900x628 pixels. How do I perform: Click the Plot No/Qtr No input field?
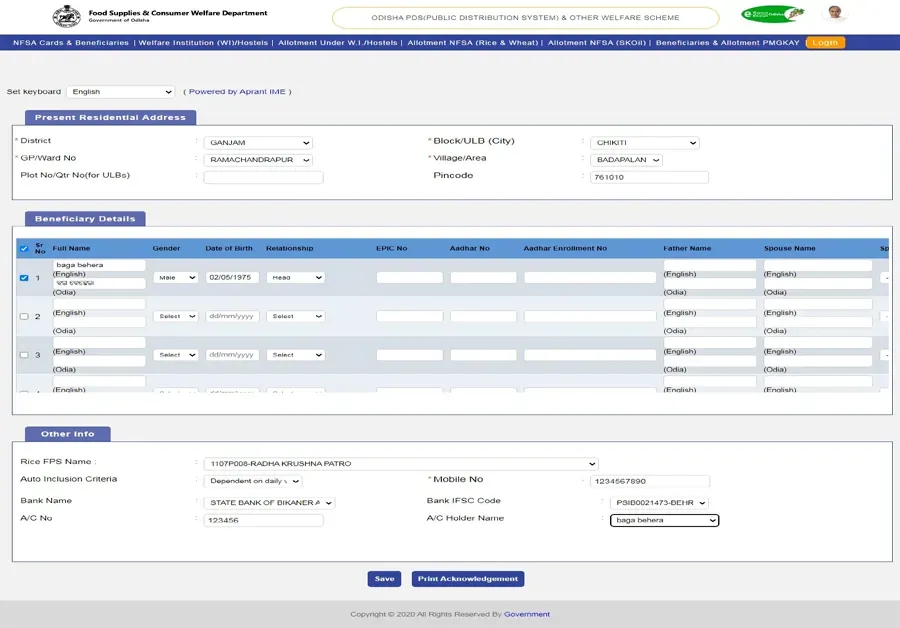(x=263, y=177)
